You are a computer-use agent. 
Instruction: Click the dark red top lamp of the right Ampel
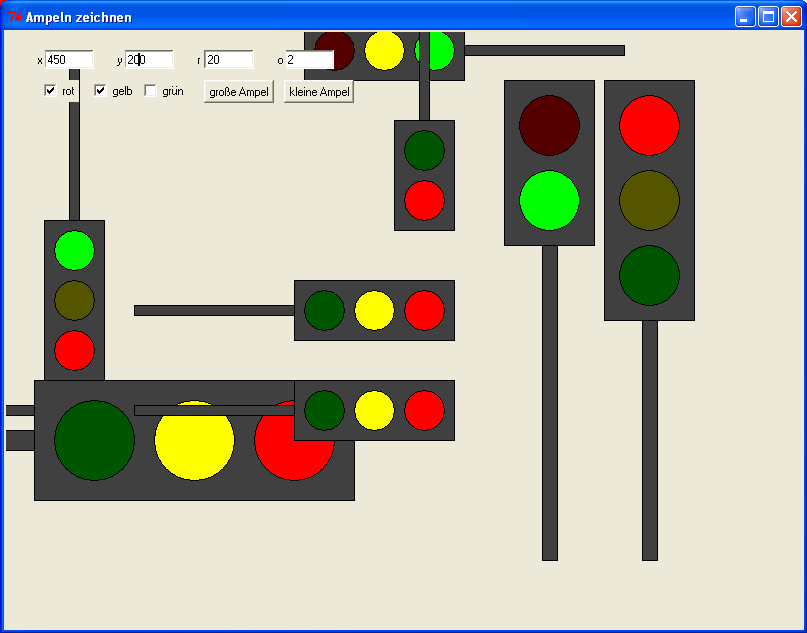548,126
